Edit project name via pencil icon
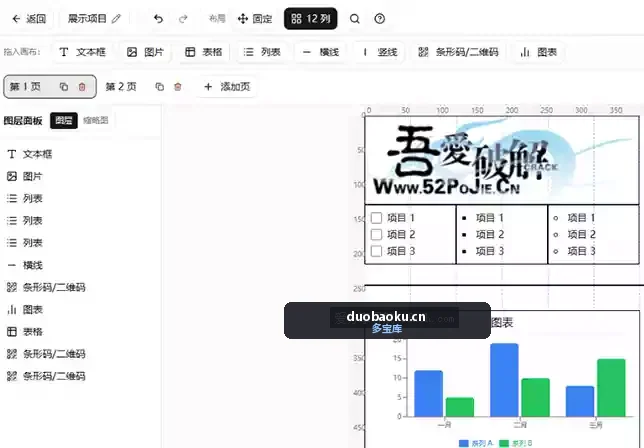The image size is (644, 448). (x=117, y=19)
